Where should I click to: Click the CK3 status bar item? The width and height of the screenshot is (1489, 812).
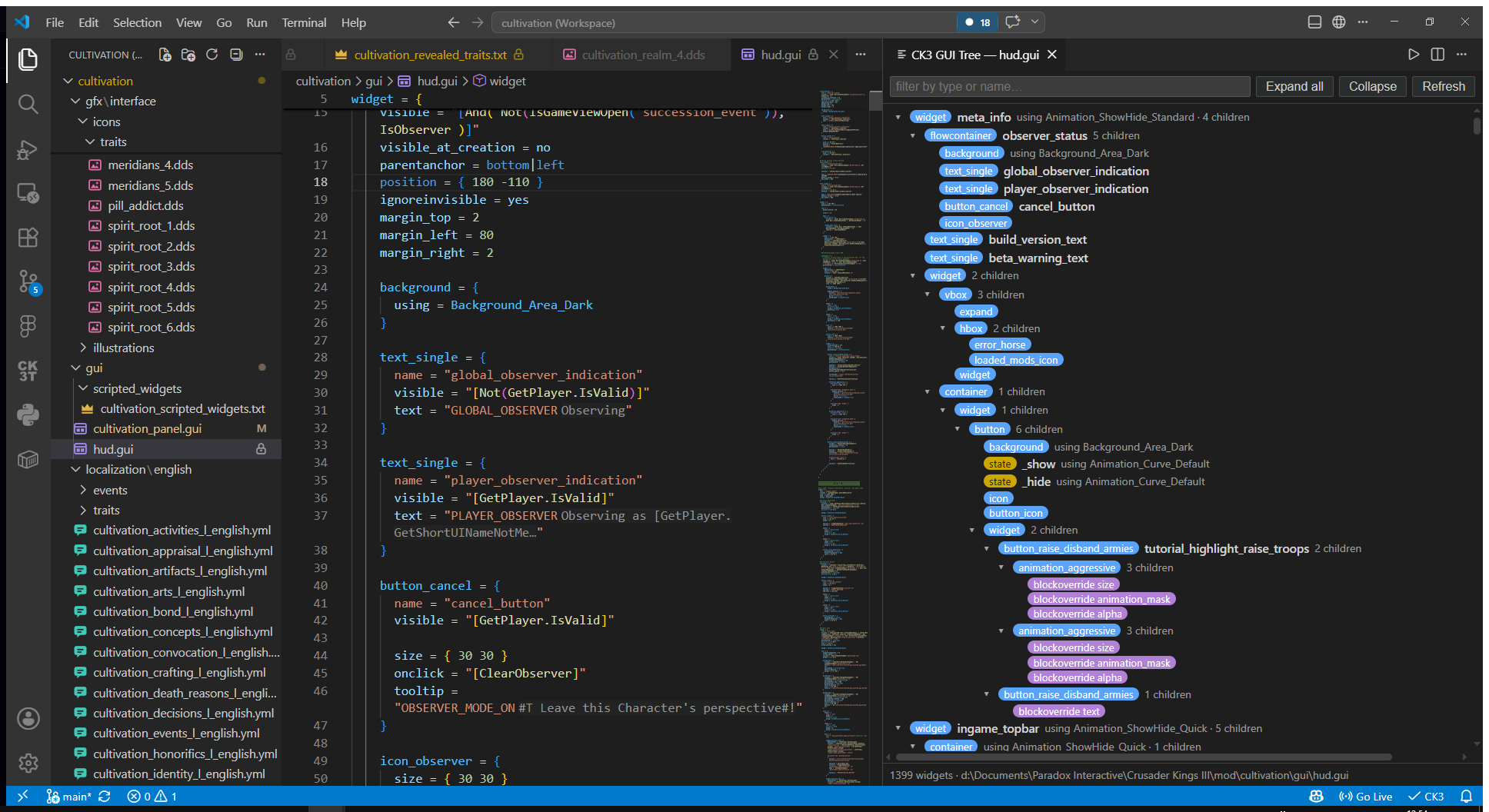(x=1426, y=796)
